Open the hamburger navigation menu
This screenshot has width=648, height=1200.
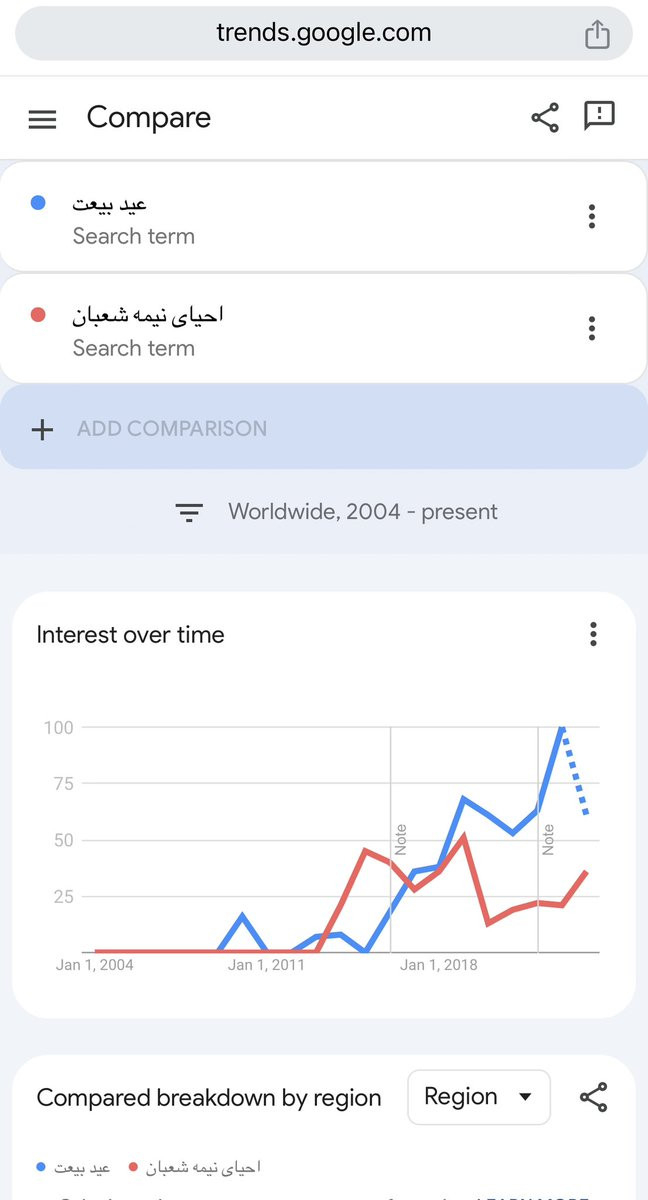pyautogui.click(x=42, y=119)
